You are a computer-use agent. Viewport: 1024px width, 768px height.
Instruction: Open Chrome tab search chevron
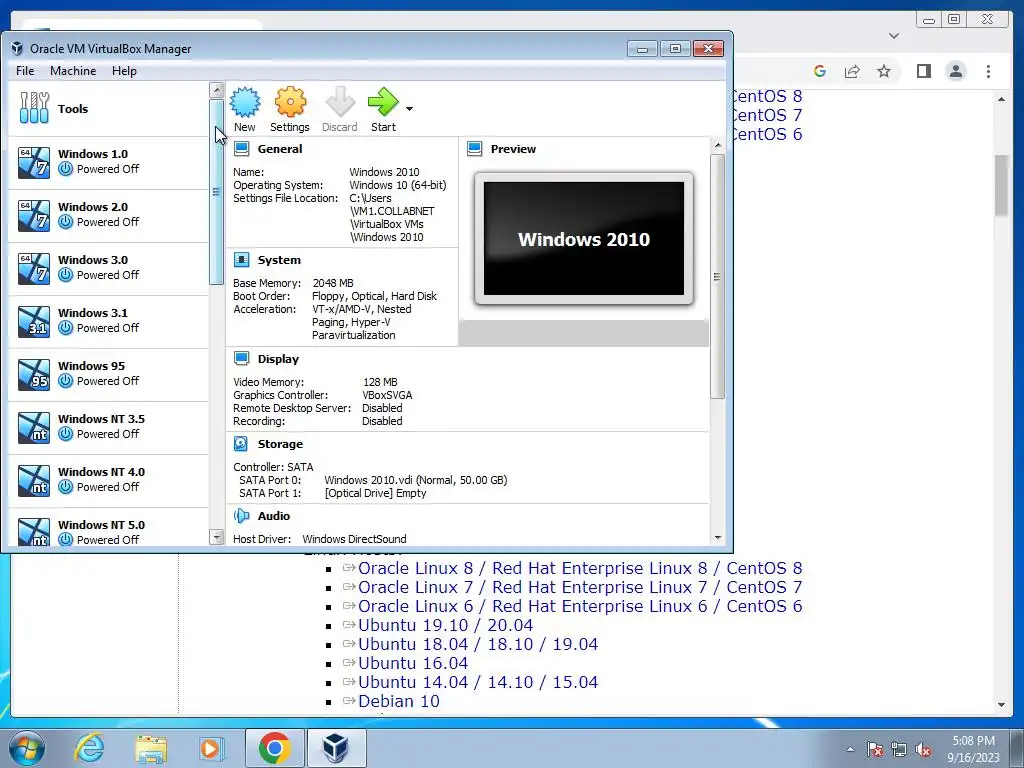click(x=894, y=36)
